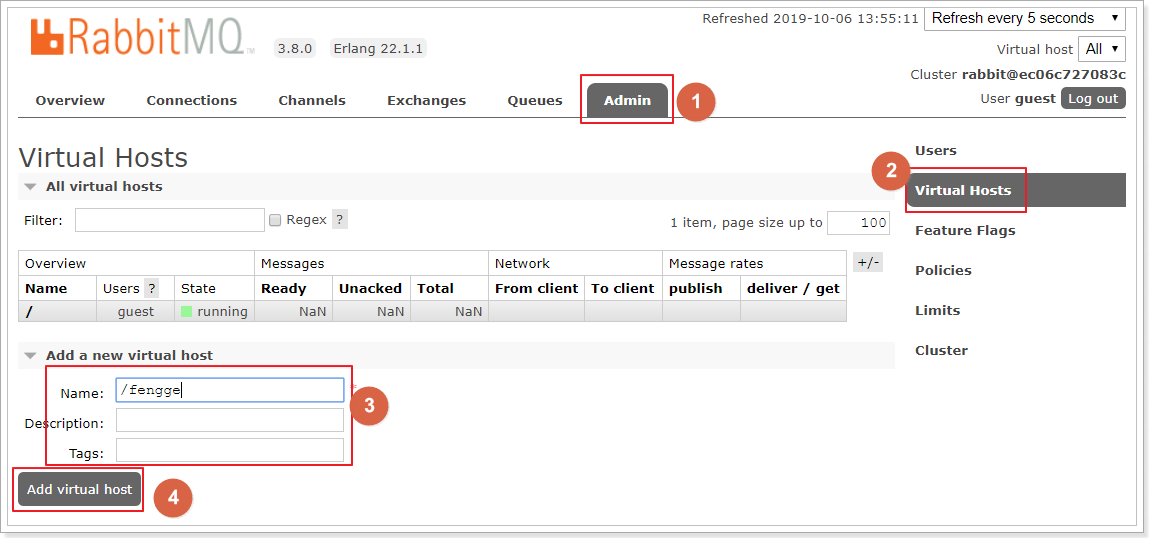Click the 3.8.0 version label
Image resolution: width=1149 pixels, height=538 pixels.
coord(295,48)
